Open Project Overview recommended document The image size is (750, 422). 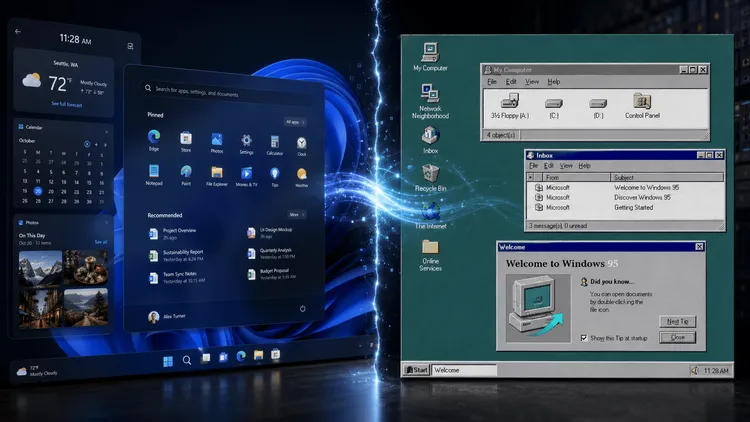coord(173,233)
